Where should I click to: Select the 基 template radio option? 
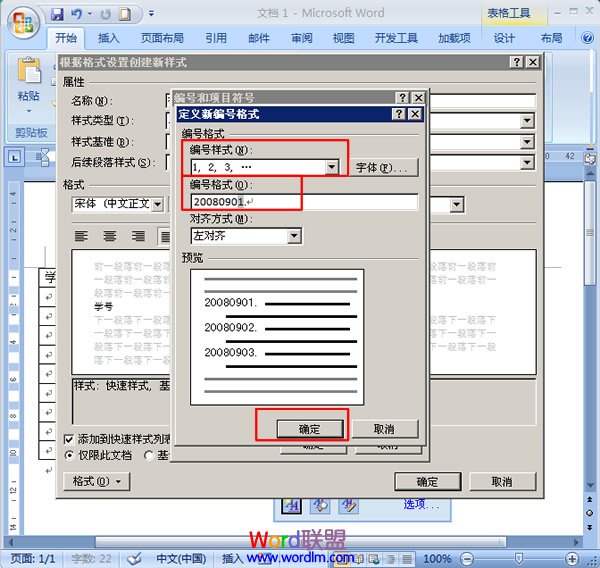click(148, 455)
